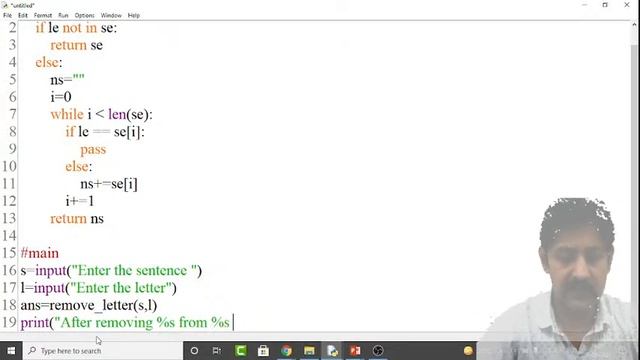The width and height of the screenshot is (640, 360).
Task: Click on the 'ns=""' line
Action: tap(67, 79)
